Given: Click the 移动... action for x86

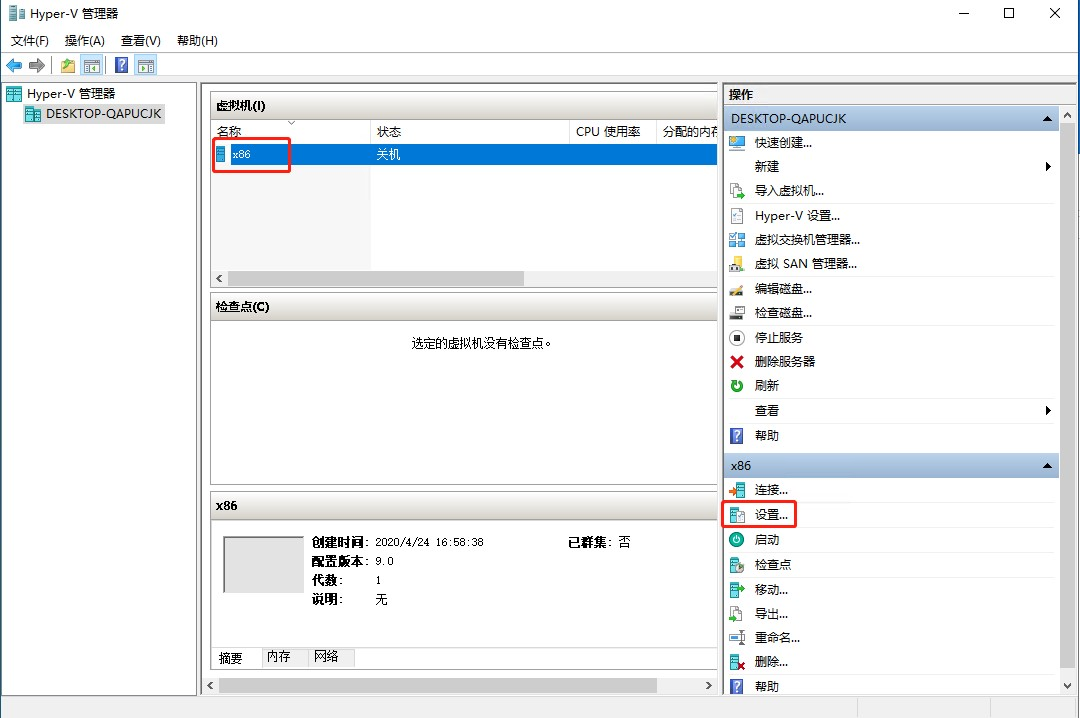Looking at the screenshot, I should 771,589.
